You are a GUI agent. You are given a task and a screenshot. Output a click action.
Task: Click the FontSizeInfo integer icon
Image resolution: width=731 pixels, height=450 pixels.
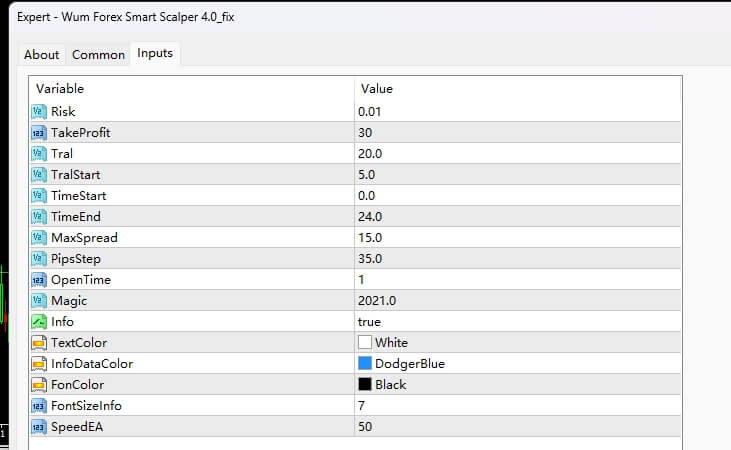point(39,405)
